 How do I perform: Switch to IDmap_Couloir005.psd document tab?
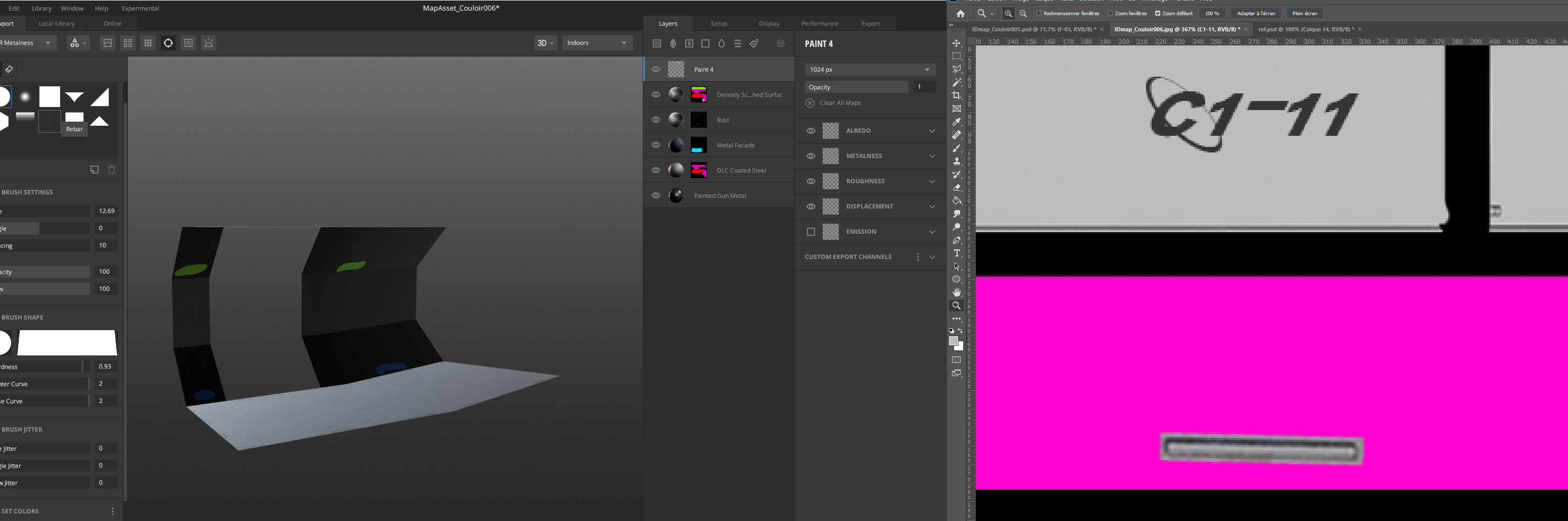pos(1033,29)
